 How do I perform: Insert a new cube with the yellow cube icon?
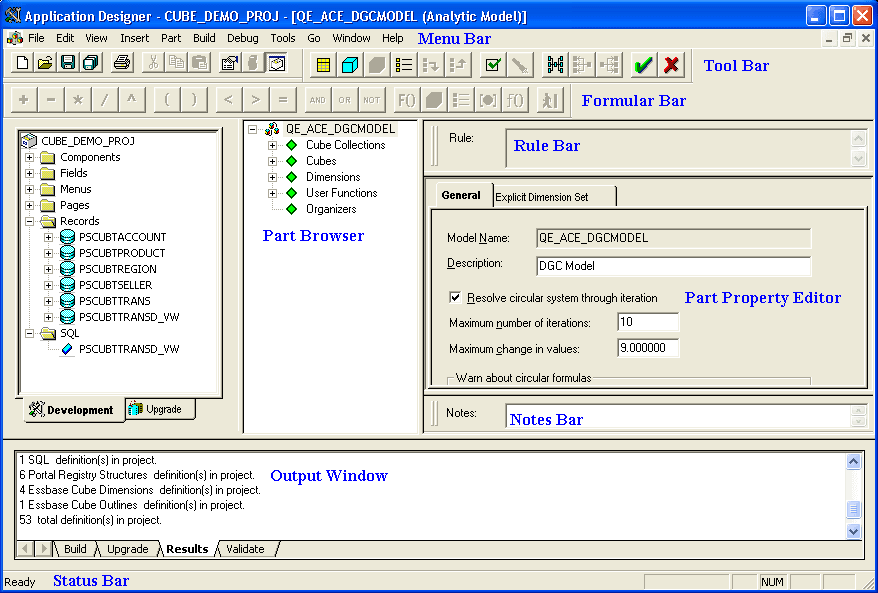click(x=351, y=64)
